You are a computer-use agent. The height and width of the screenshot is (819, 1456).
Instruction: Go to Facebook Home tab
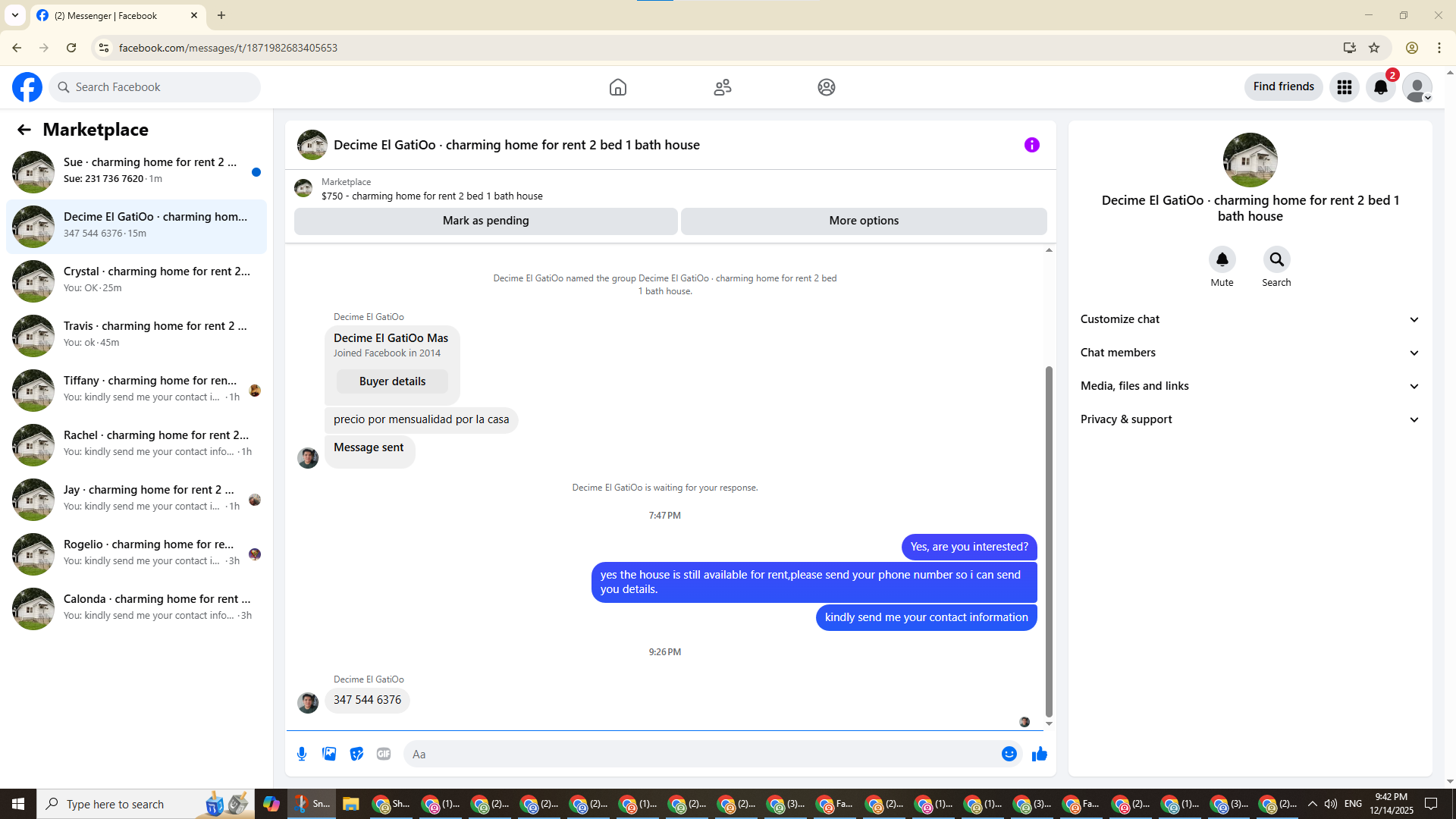(617, 87)
